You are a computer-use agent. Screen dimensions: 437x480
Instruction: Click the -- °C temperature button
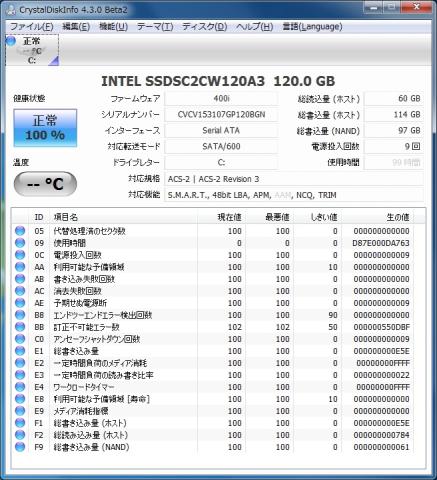coord(45,184)
